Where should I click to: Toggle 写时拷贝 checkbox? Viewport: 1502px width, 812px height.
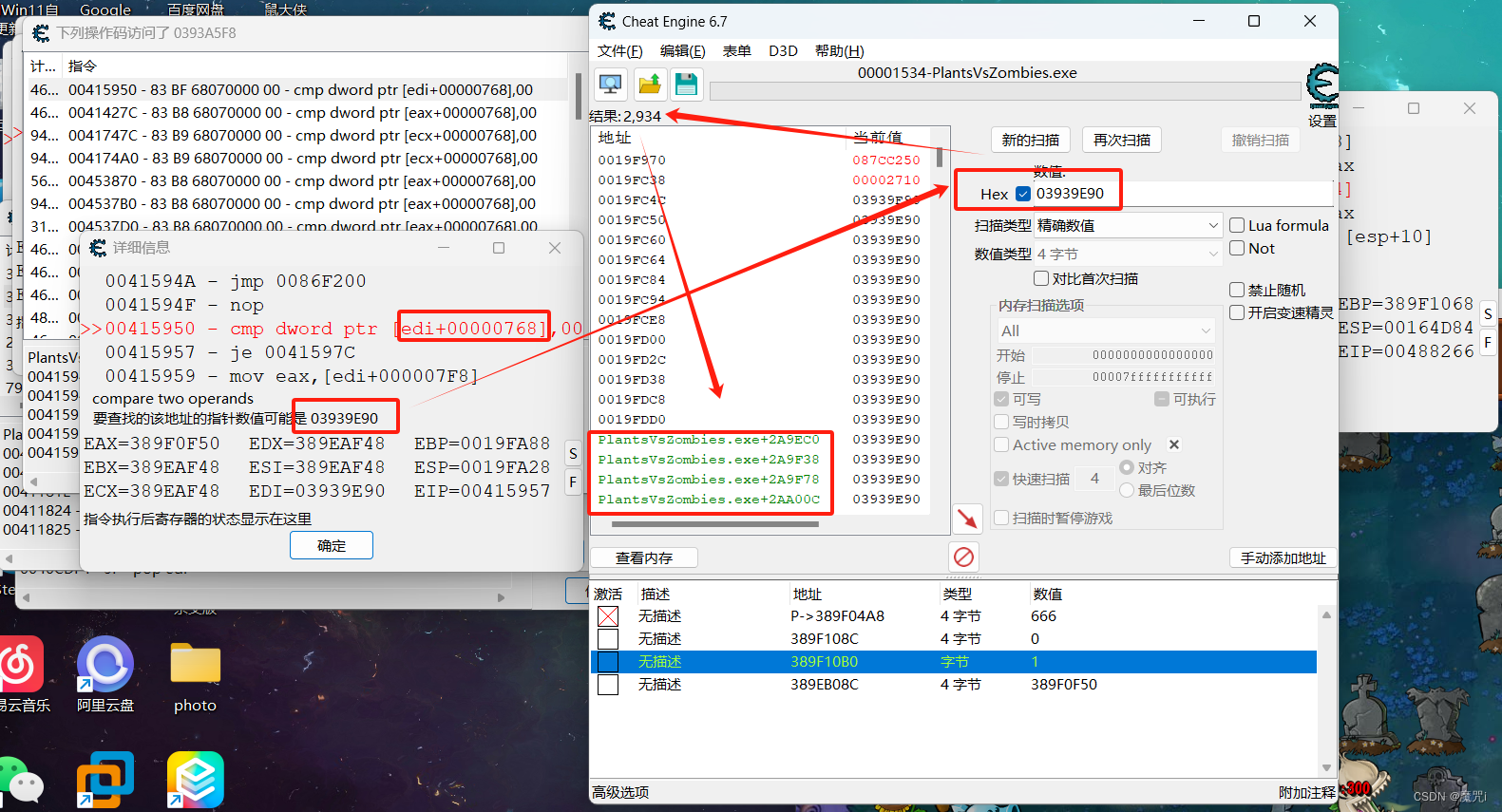coord(1001,422)
